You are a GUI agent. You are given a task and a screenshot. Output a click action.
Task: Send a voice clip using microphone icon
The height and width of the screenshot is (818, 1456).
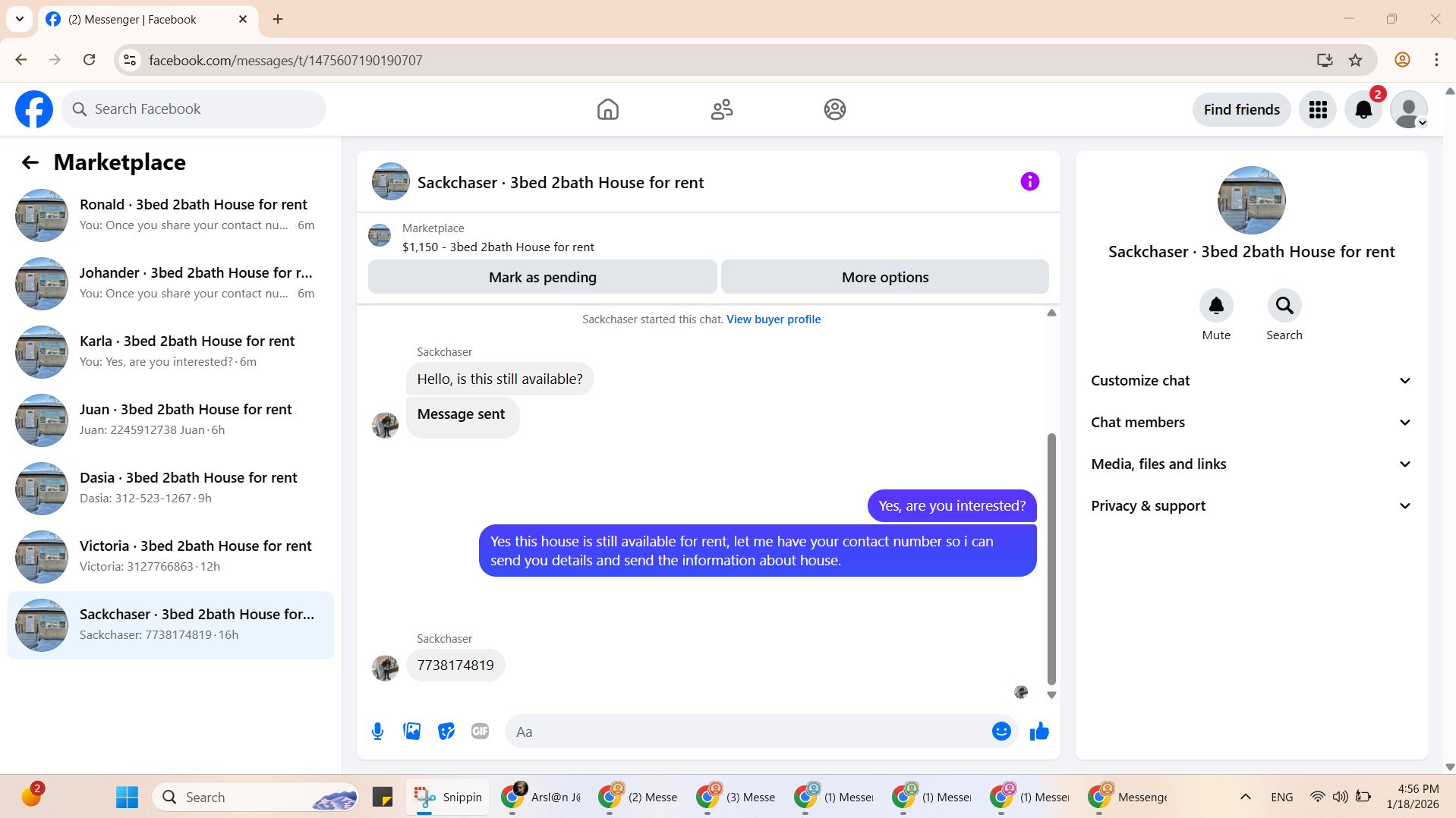pos(377,731)
